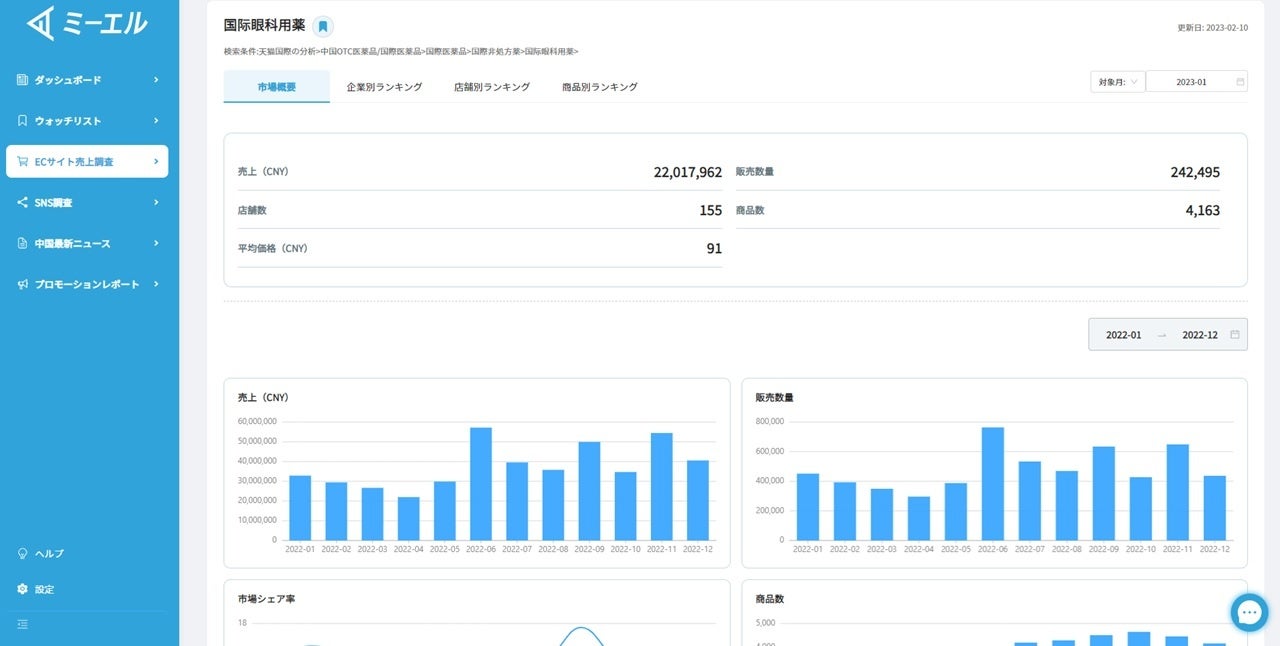This screenshot has height=646, width=1280.
Task: Open SNS調査 menu item
Action: coord(87,203)
